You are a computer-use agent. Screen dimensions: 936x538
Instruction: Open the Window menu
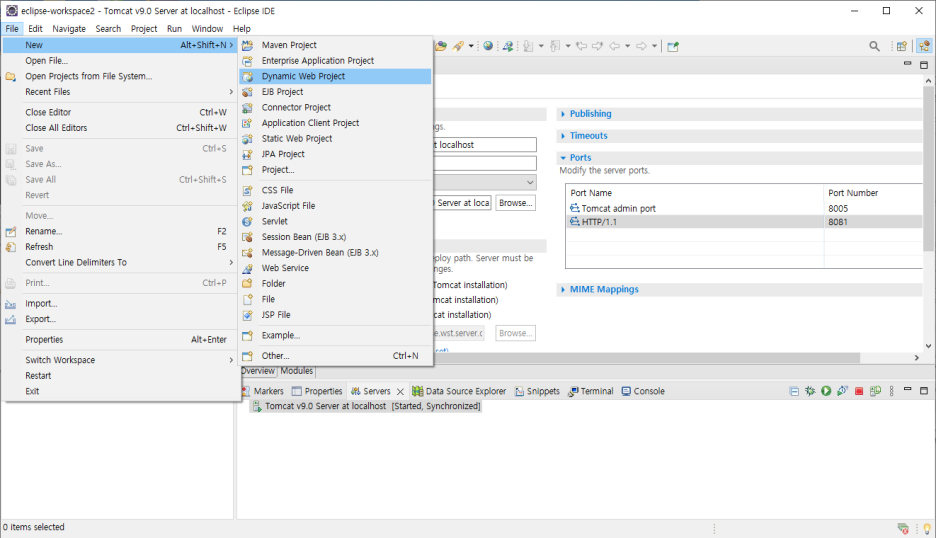pos(207,29)
